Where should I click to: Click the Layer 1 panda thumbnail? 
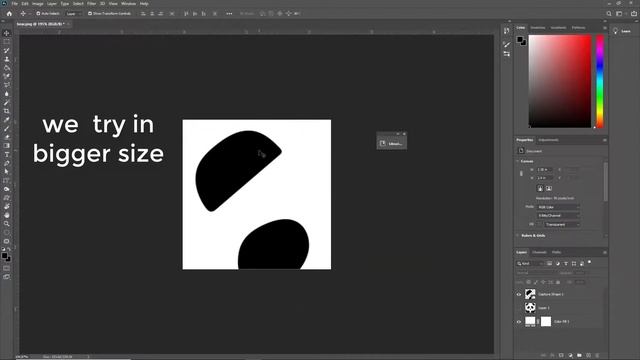(530, 308)
